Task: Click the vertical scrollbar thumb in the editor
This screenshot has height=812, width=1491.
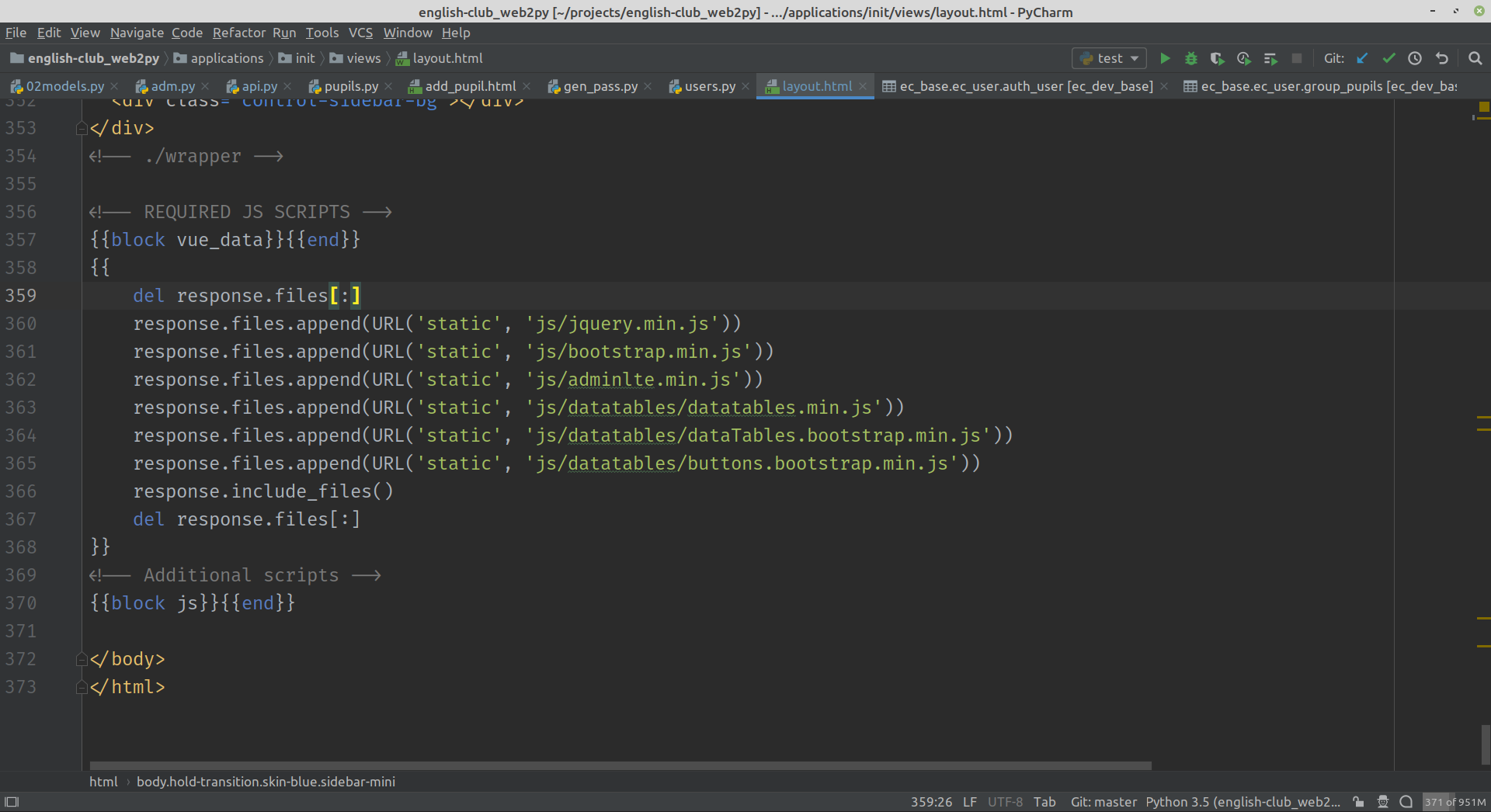Action: pos(1486,744)
